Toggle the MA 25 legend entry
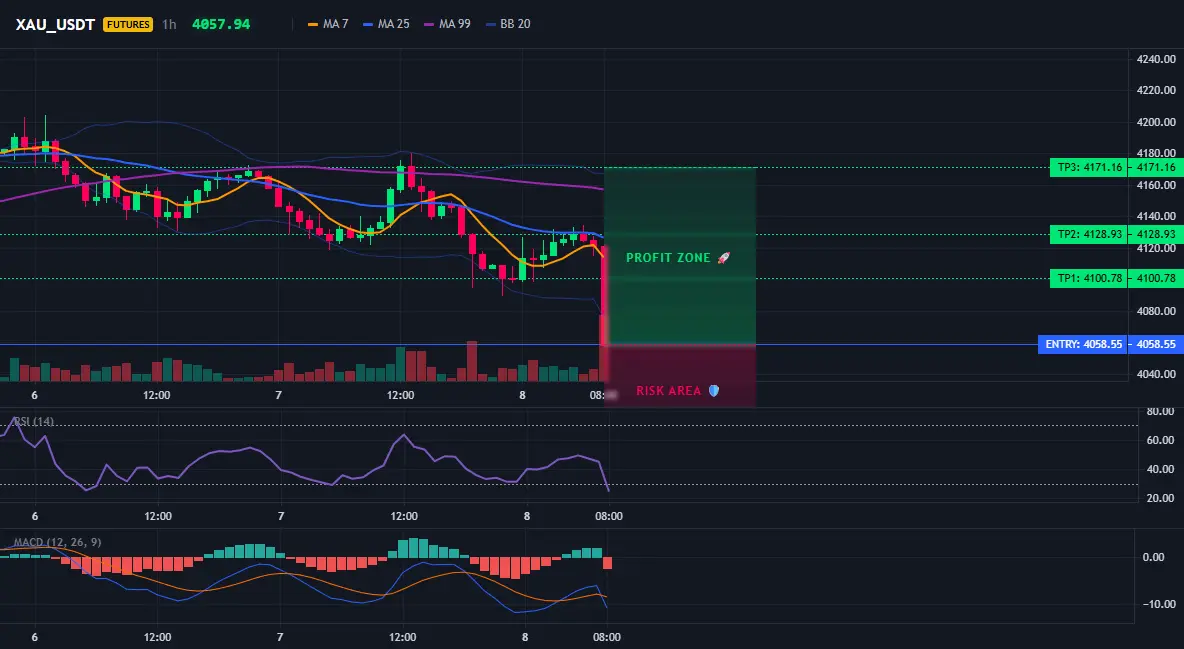1184x649 pixels. click(x=387, y=24)
